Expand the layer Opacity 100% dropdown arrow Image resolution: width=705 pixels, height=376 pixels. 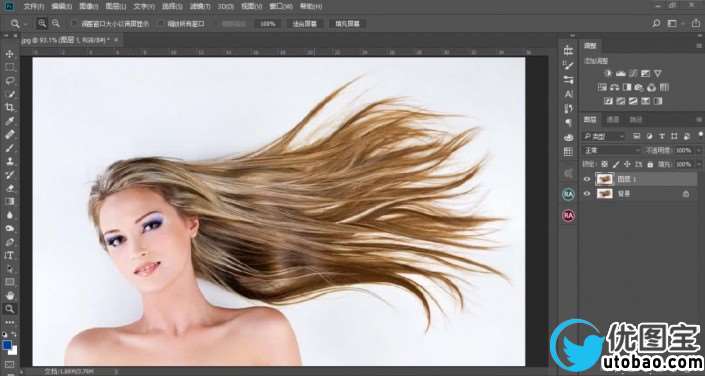(x=698, y=150)
